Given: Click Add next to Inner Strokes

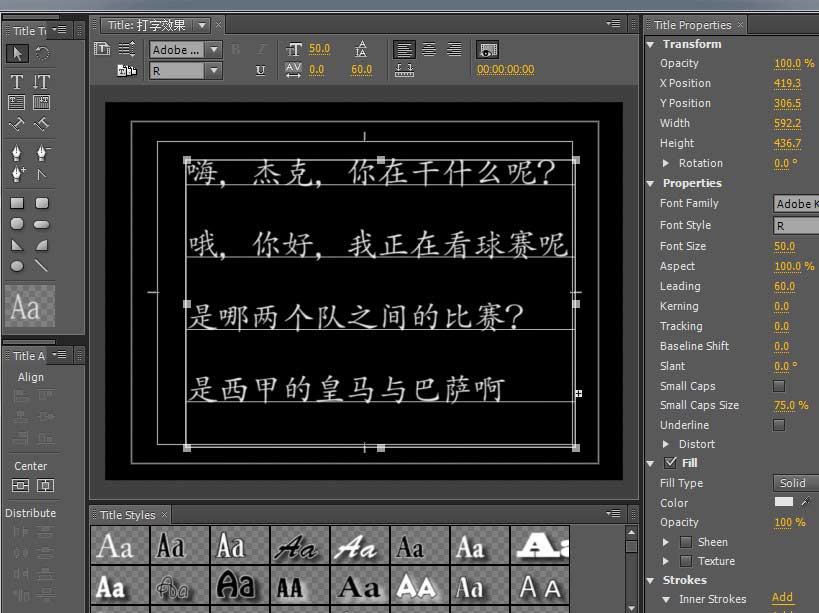Looking at the screenshot, I should (x=783, y=597).
